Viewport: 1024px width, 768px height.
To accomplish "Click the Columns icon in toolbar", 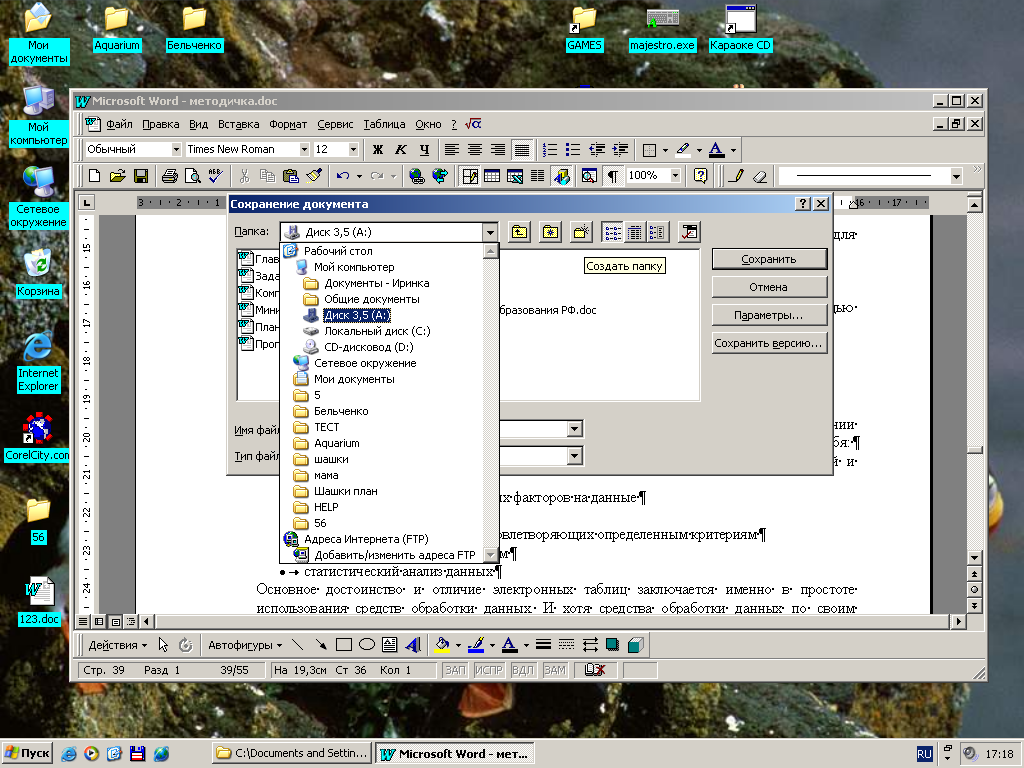I will (537, 176).
